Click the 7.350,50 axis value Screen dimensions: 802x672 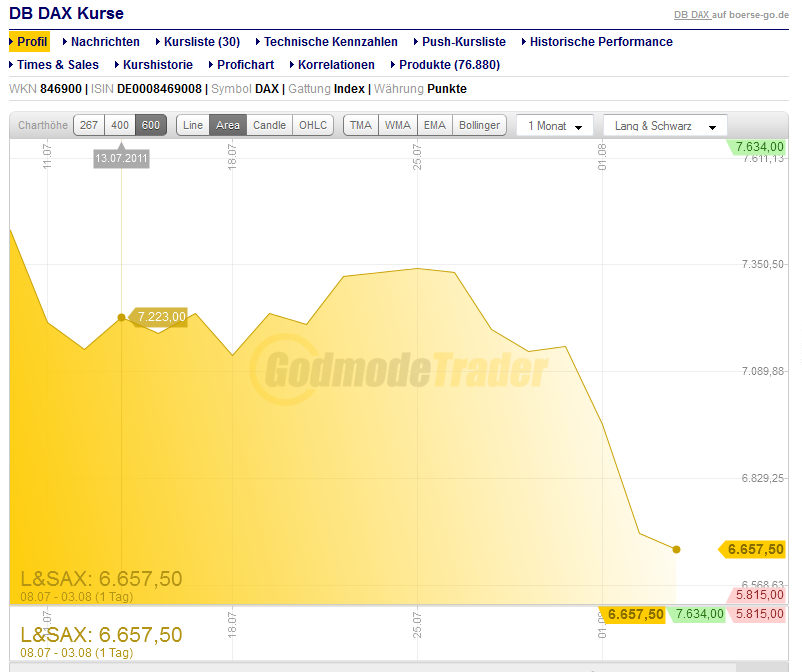click(763, 264)
